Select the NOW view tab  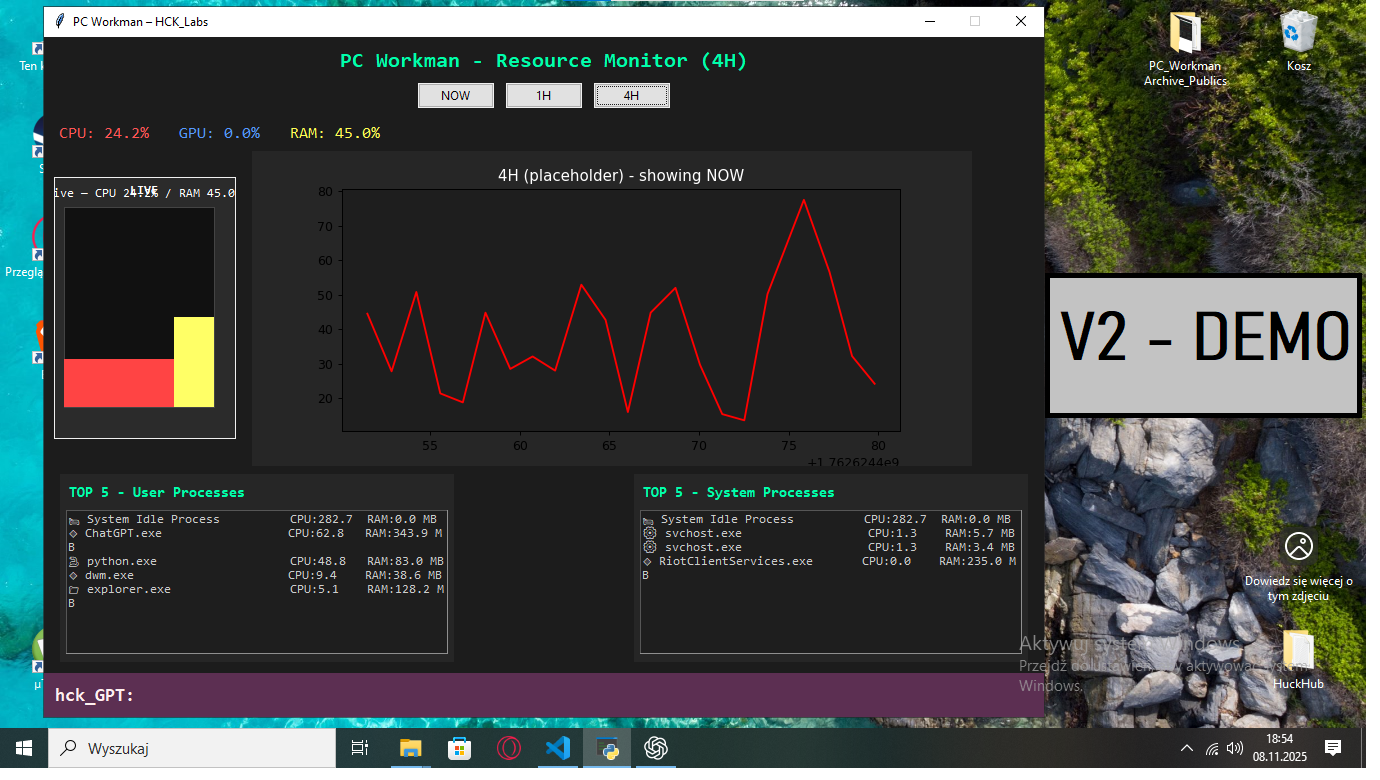tap(455, 95)
